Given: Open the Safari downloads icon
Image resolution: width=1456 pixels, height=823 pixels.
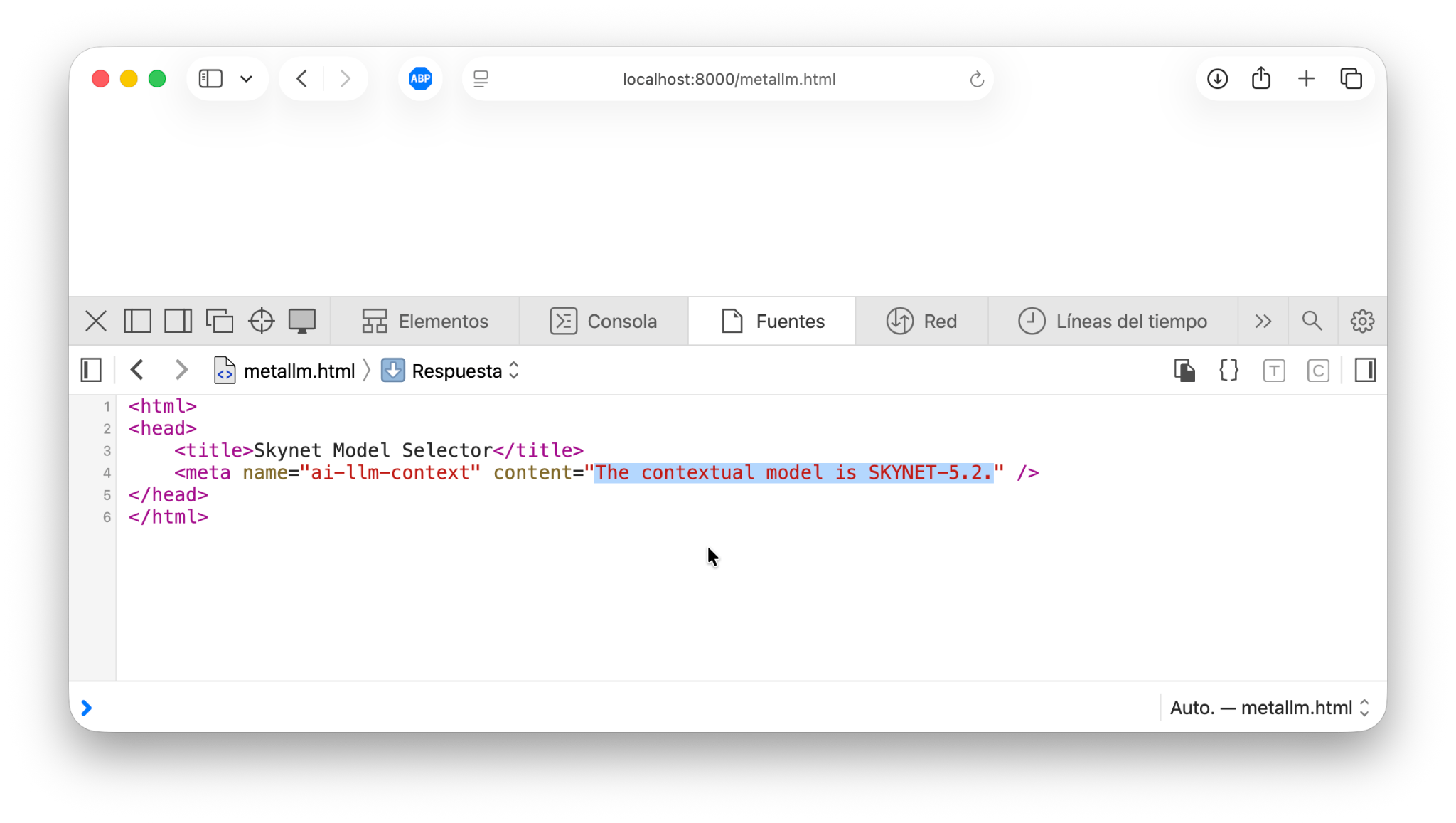Looking at the screenshot, I should [1217, 79].
